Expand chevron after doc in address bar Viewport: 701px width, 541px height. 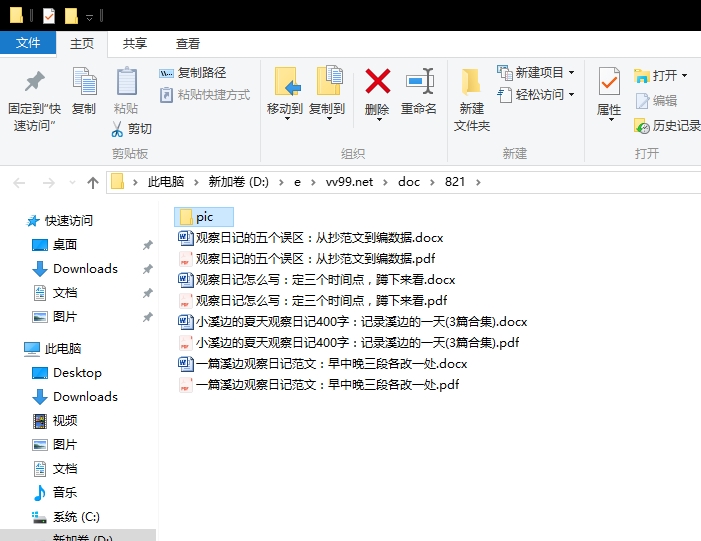[432, 182]
